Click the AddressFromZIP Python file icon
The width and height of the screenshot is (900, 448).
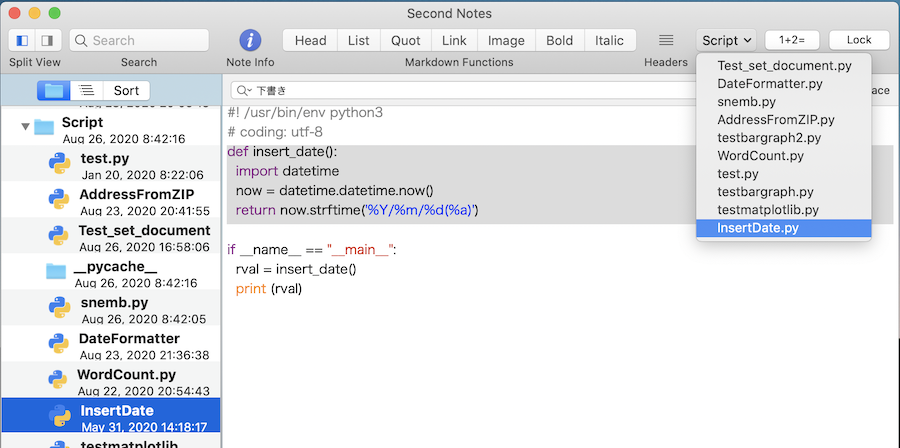60,199
